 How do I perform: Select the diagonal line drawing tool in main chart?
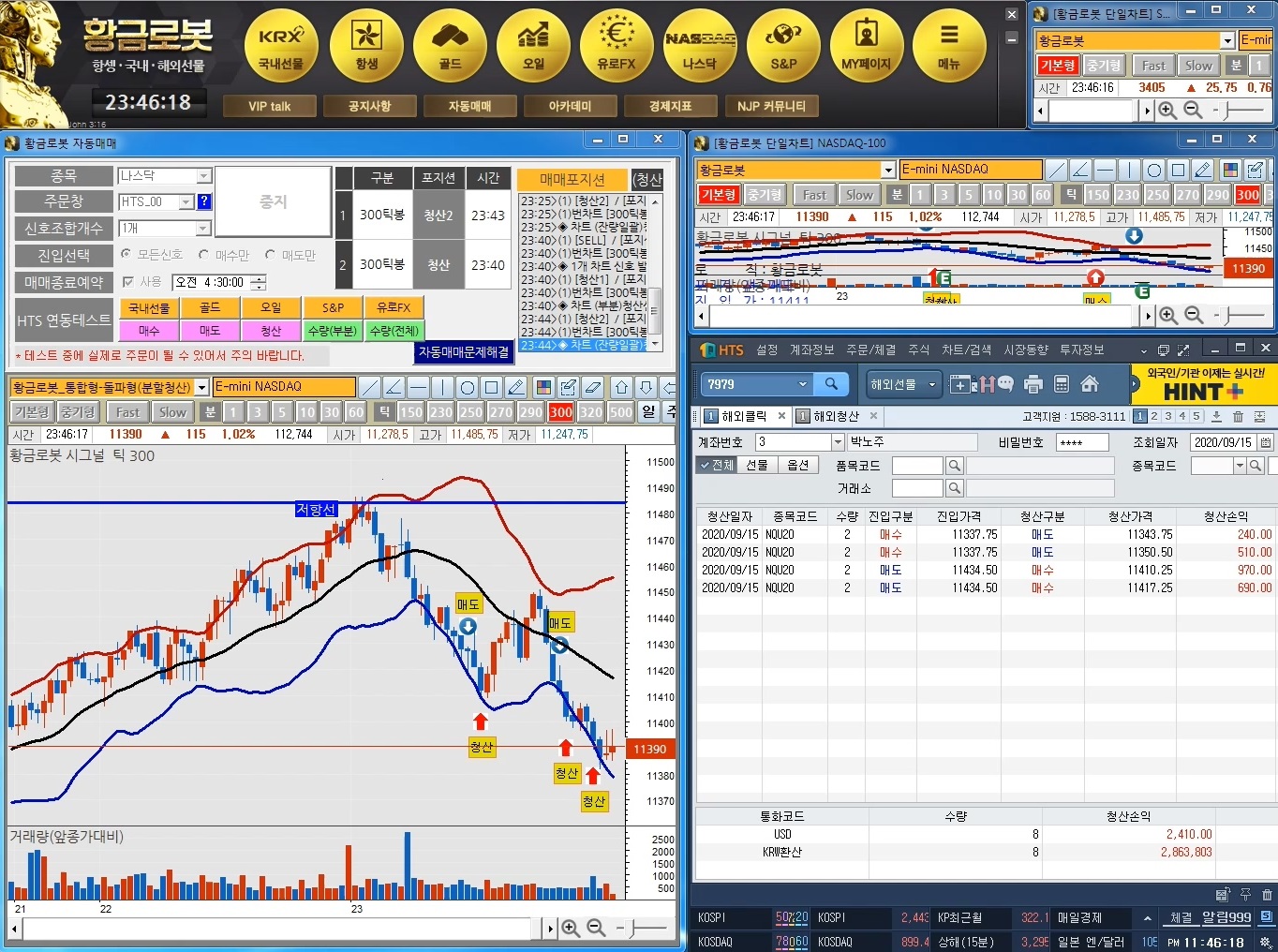[370, 387]
